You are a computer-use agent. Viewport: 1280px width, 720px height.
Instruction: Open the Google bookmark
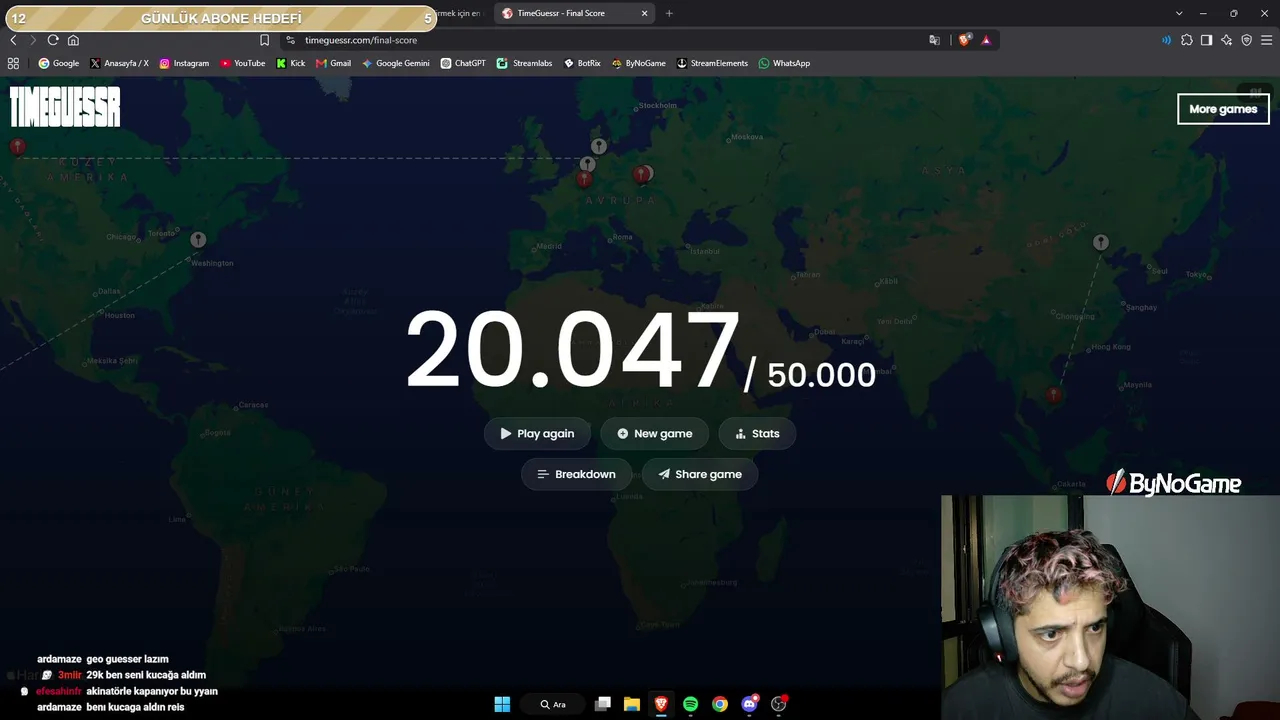tap(59, 63)
